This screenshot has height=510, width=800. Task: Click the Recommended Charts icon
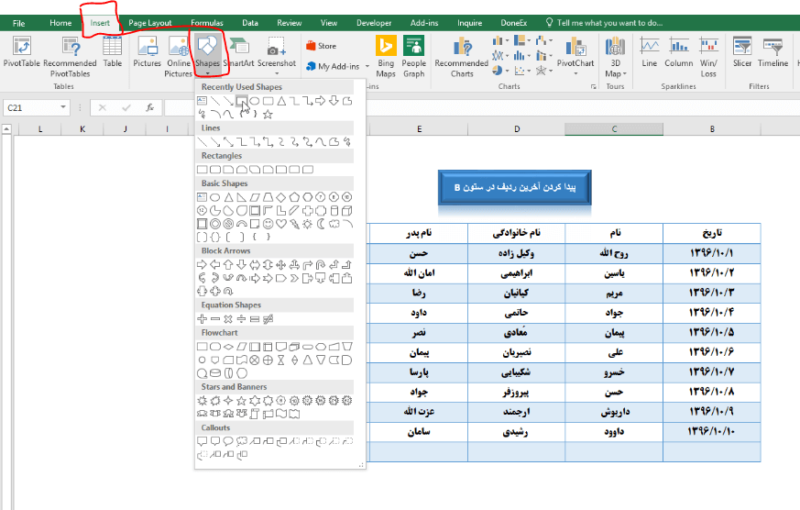coord(462,55)
